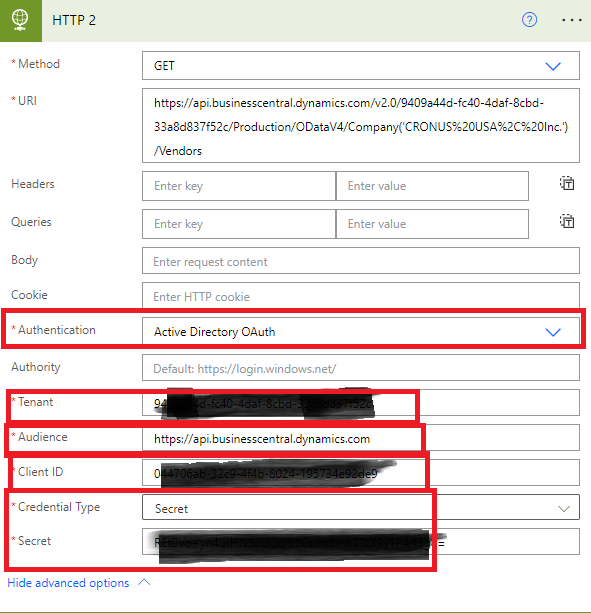The height and width of the screenshot is (613, 591).
Task: Click the Queries key input
Action: pyautogui.click(x=239, y=224)
